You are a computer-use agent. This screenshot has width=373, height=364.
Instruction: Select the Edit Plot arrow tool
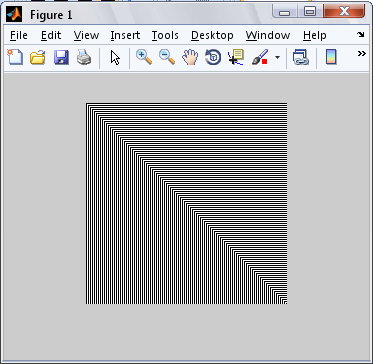(x=115, y=58)
